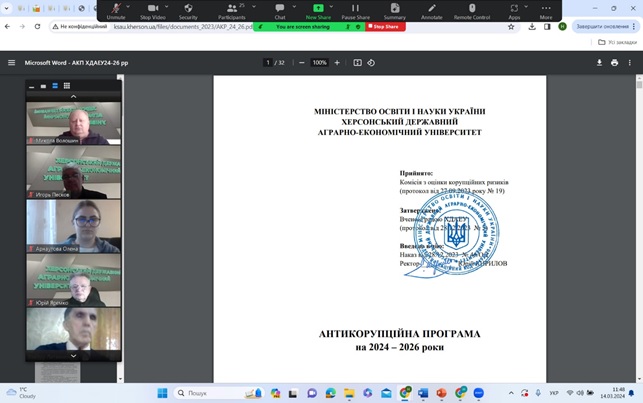Image resolution: width=643 pixels, height=403 pixels.
Task: Download the PDF document
Action: 599,63
